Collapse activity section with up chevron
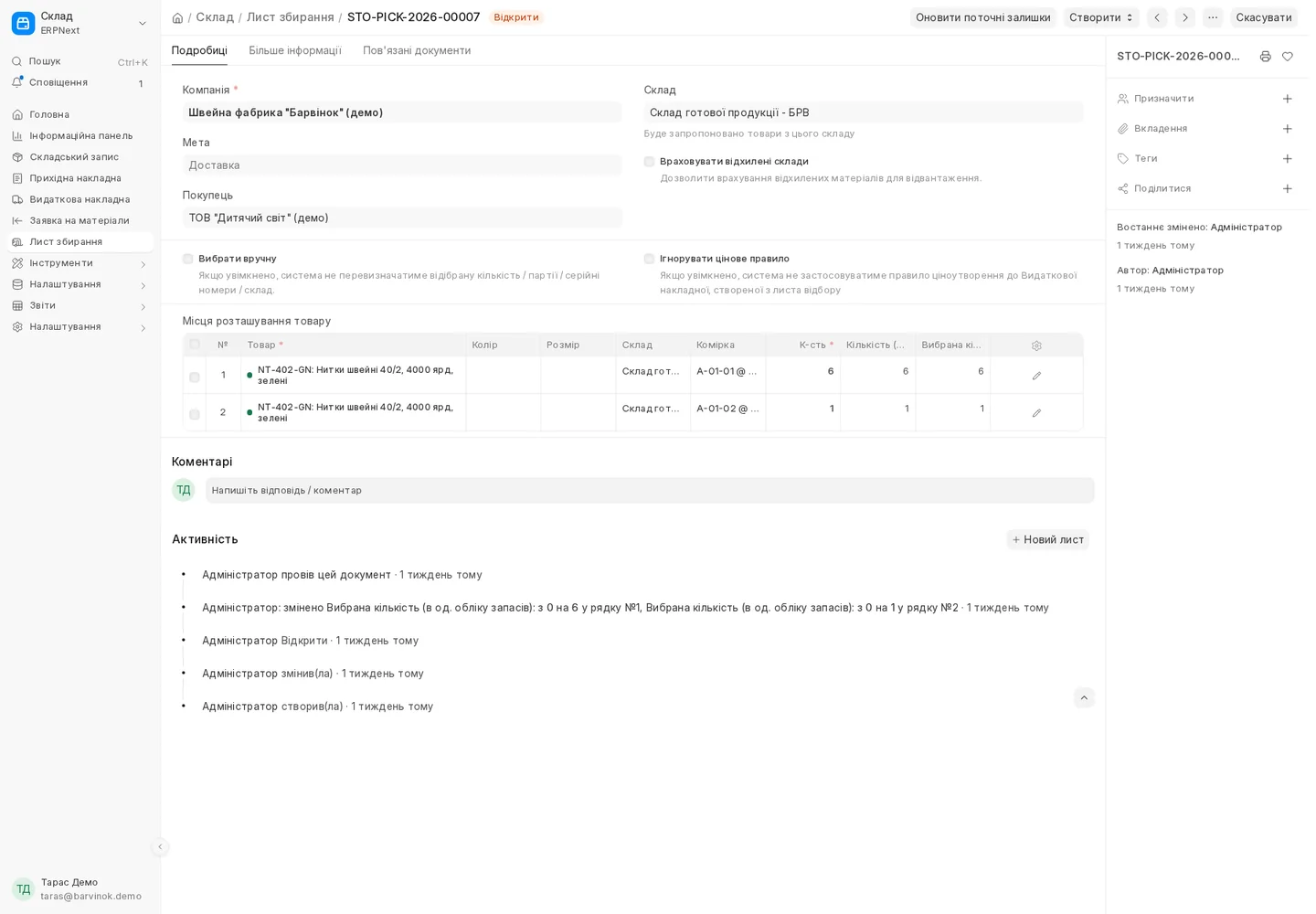 pyautogui.click(x=1084, y=697)
